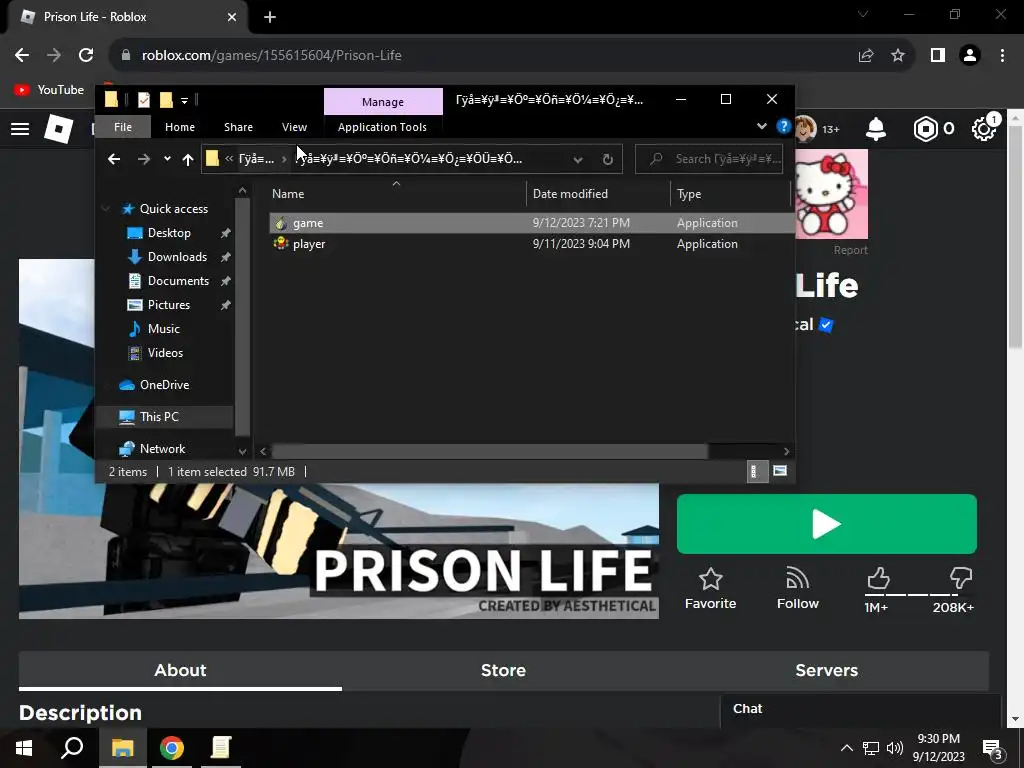
Task: Switch to the Home ribbon tab
Action: pyautogui.click(x=180, y=127)
